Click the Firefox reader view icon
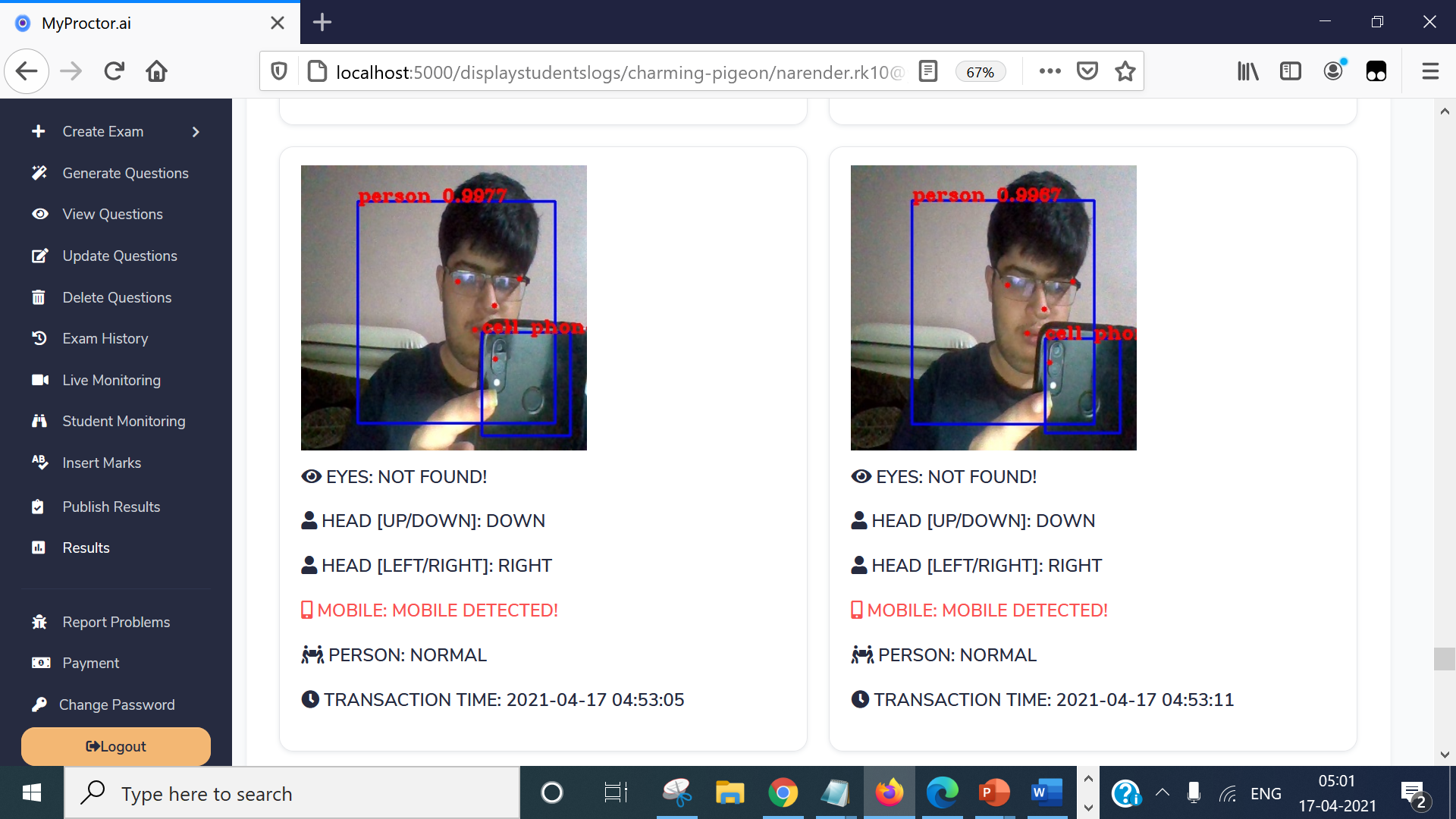Viewport: 1456px width, 819px height. click(927, 71)
